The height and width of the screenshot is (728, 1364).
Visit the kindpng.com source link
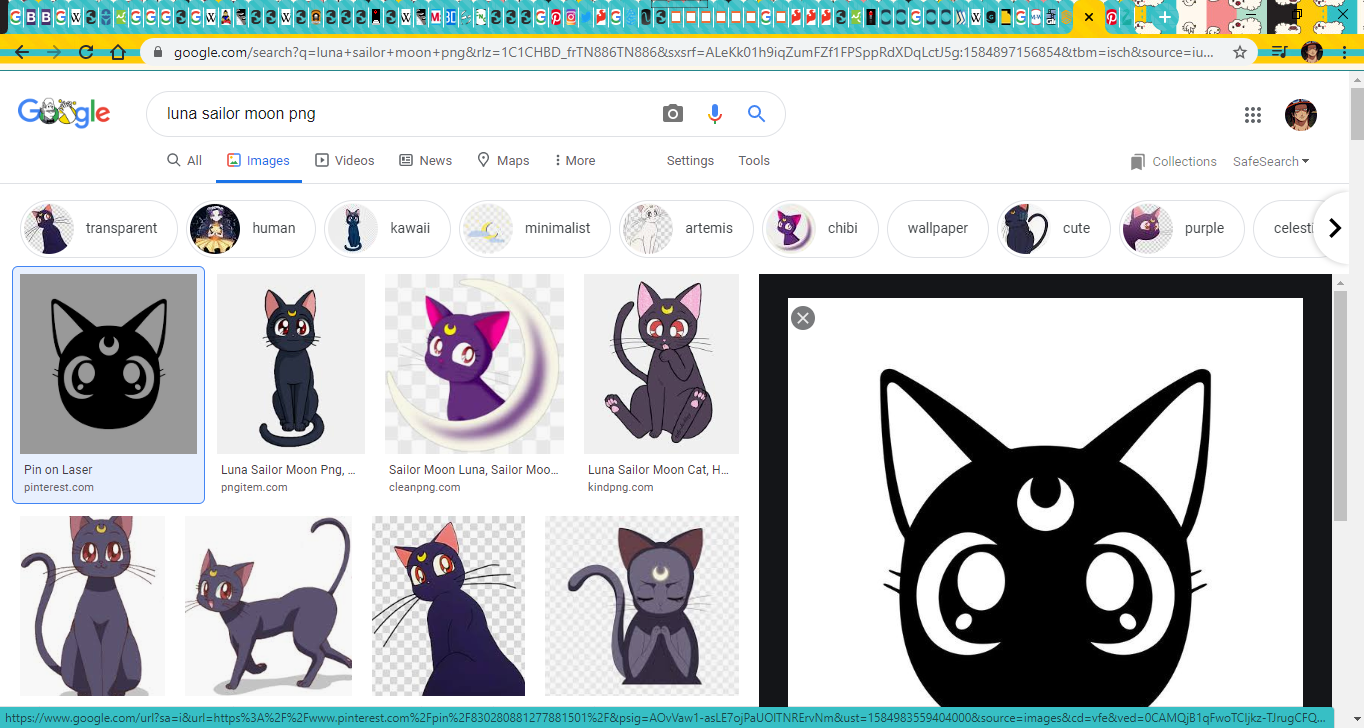click(x=621, y=487)
